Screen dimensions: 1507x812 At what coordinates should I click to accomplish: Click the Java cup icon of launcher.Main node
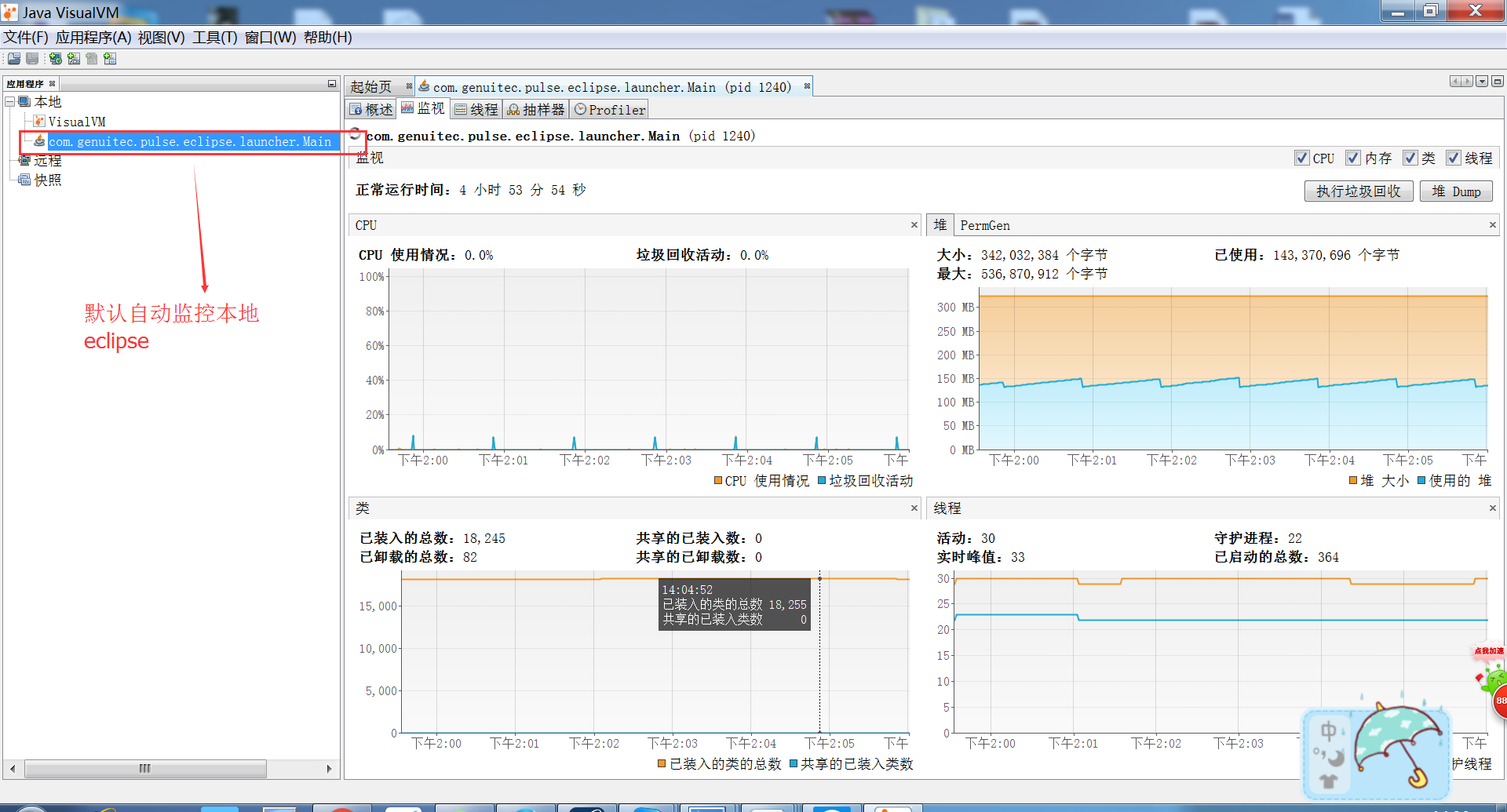click(x=39, y=141)
